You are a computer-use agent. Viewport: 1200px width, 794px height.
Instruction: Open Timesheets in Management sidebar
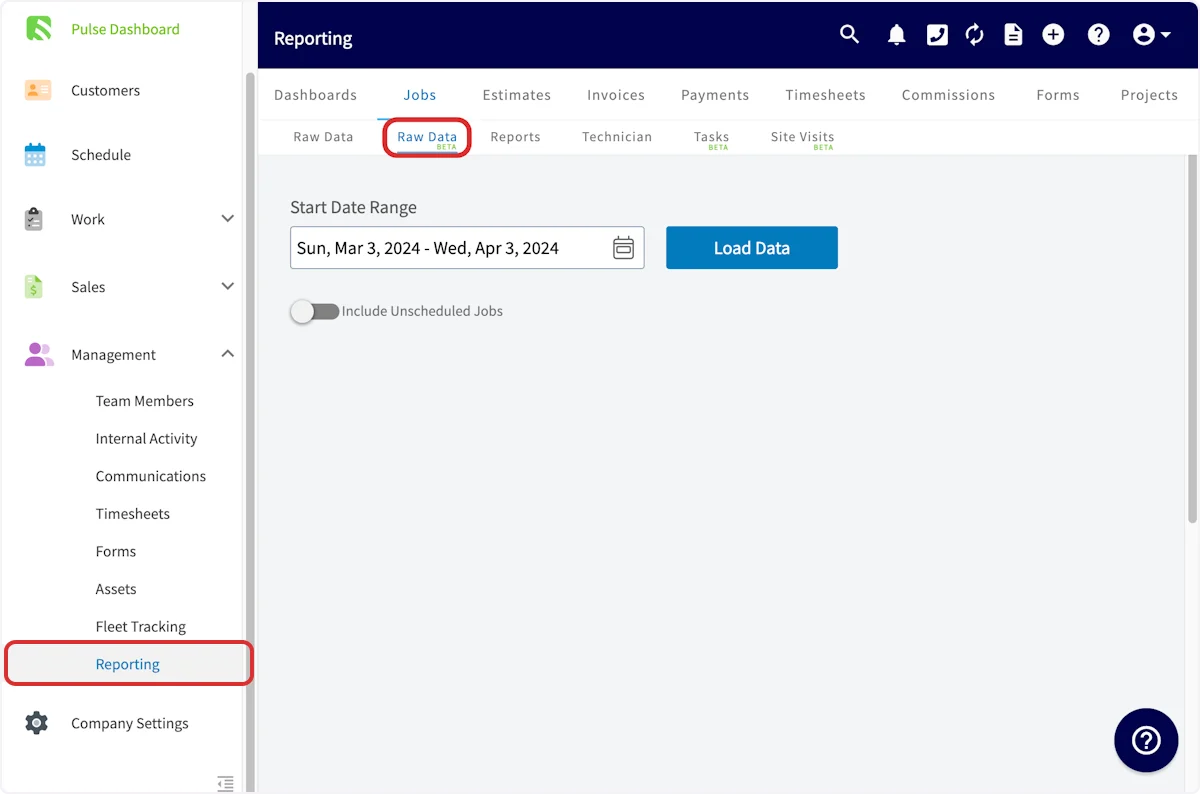[133, 514]
